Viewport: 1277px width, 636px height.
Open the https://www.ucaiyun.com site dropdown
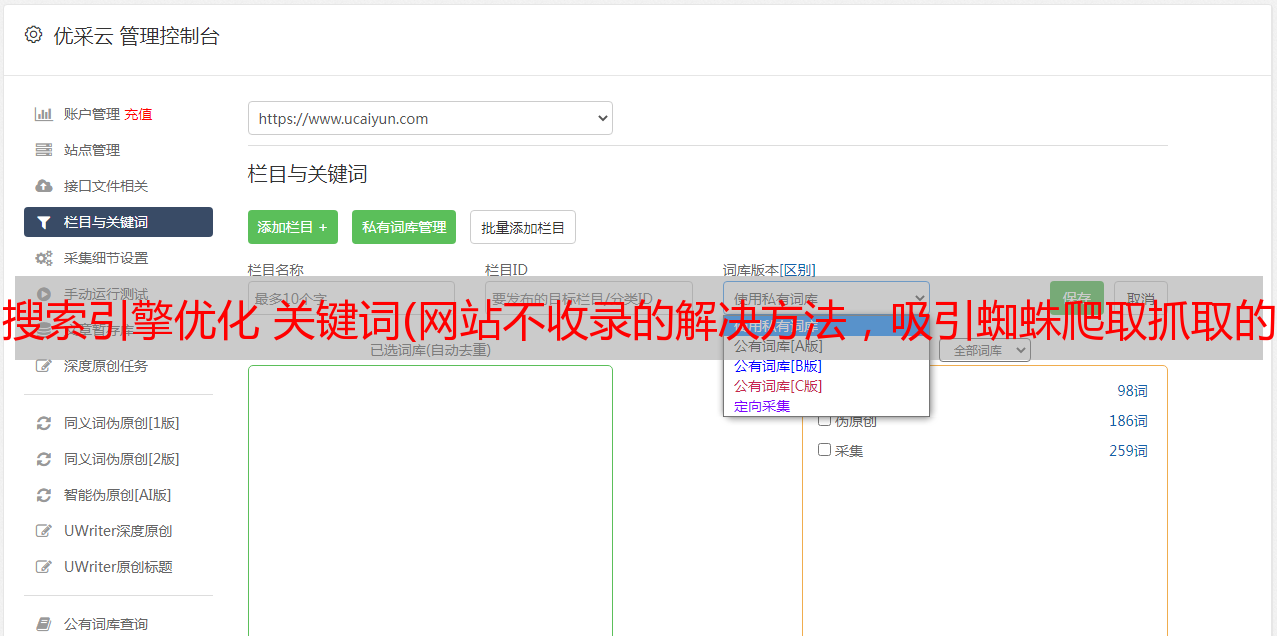coord(430,118)
